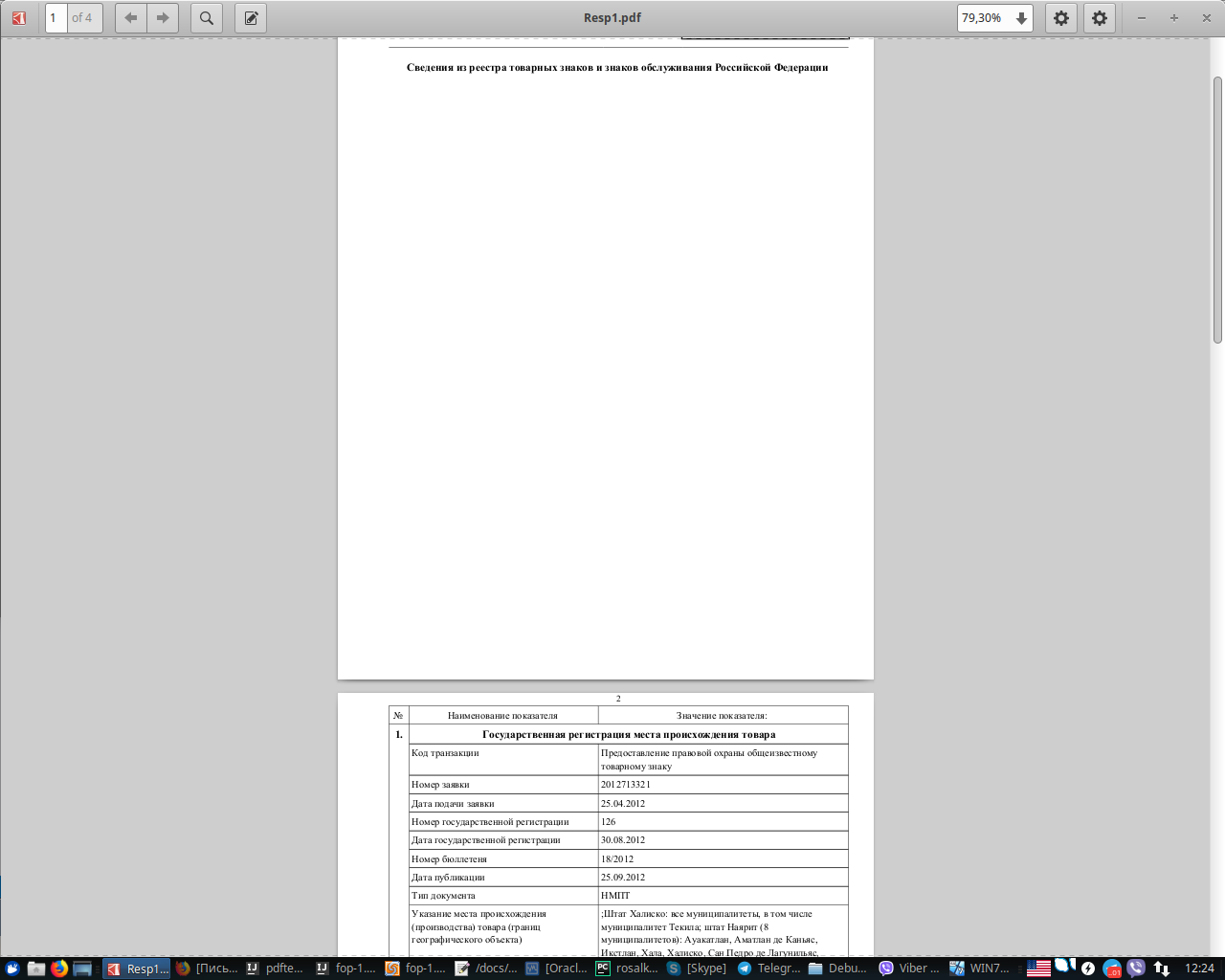Screen dimensions: 1225x980
Task: Switch to the 'rosalk...' PyCharm taskbar window
Action: click(626, 969)
